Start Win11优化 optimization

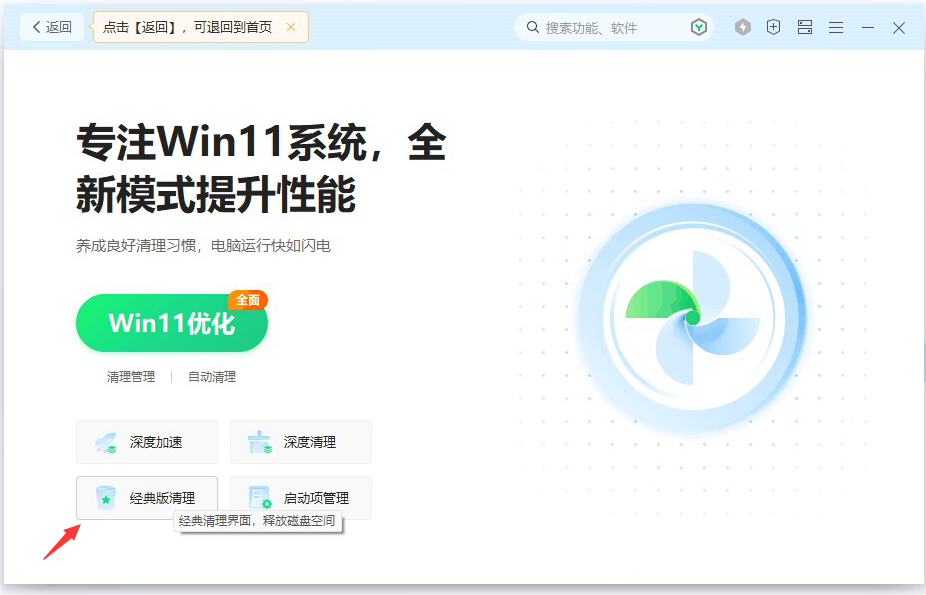(x=172, y=323)
